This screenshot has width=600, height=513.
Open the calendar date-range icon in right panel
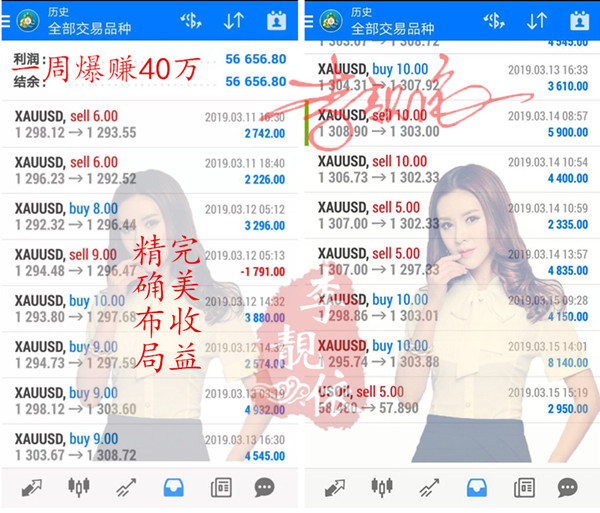pyautogui.click(x=580, y=20)
